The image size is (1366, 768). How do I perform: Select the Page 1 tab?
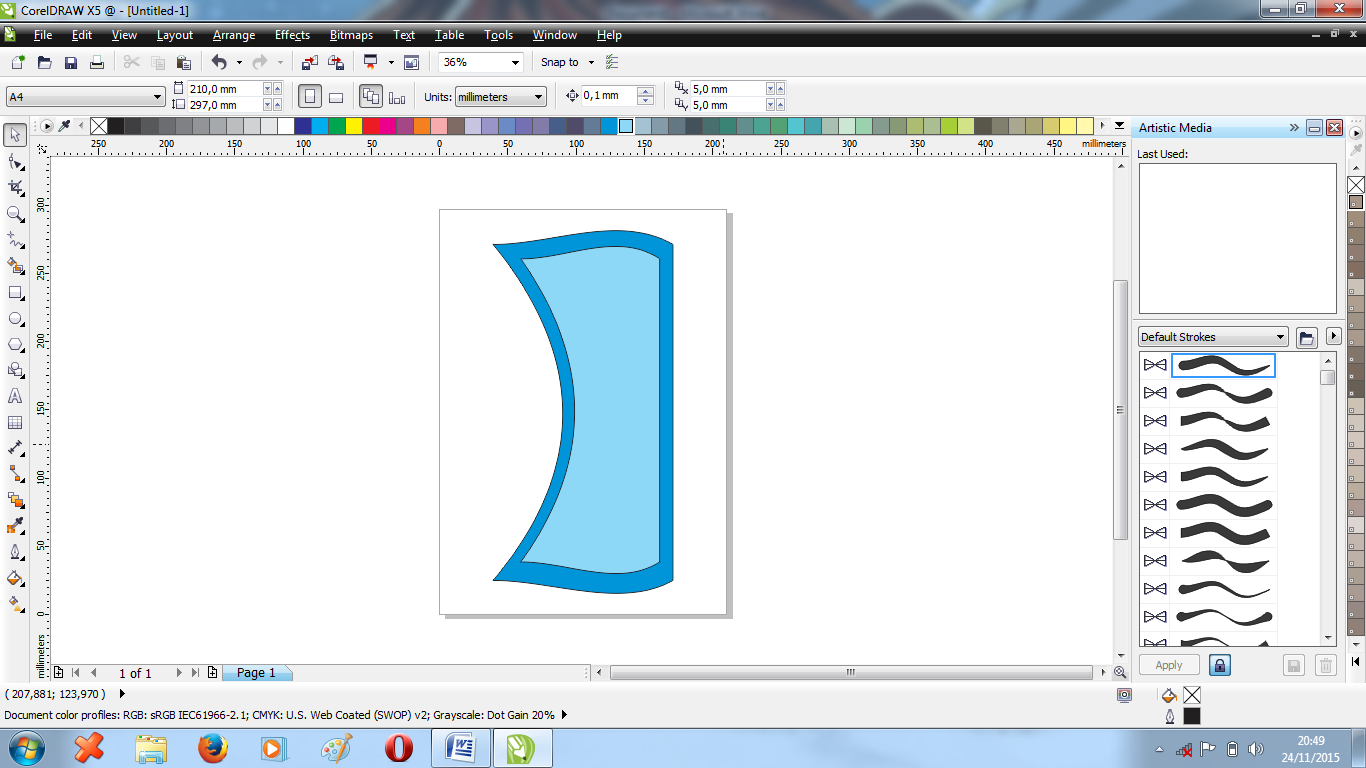[256, 673]
